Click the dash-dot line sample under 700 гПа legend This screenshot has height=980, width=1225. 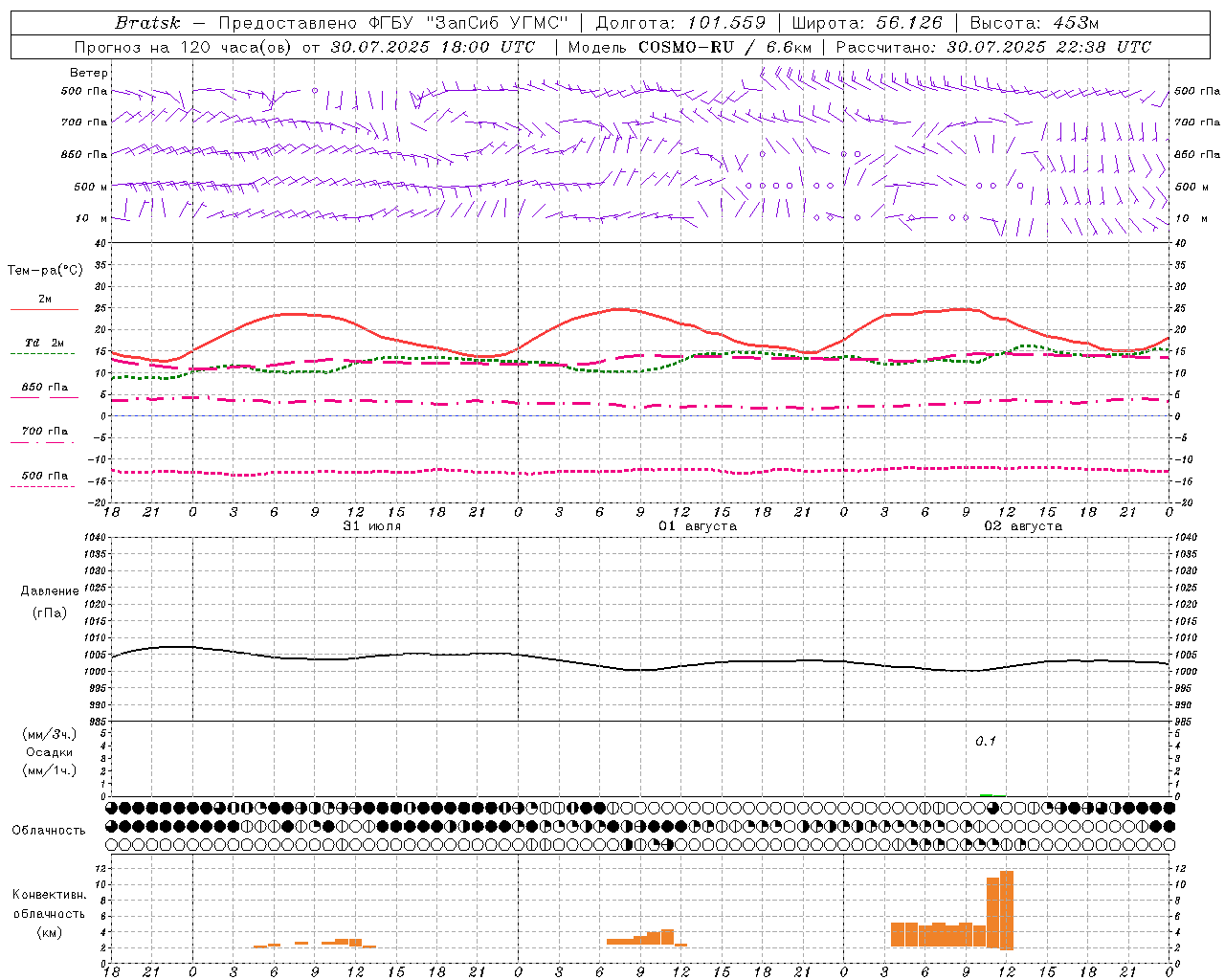[42, 442]
